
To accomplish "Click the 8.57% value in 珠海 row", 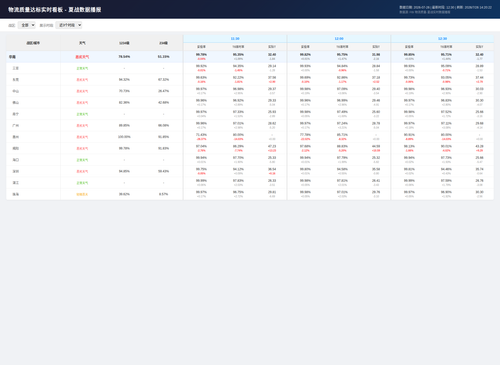I will 163,194.
